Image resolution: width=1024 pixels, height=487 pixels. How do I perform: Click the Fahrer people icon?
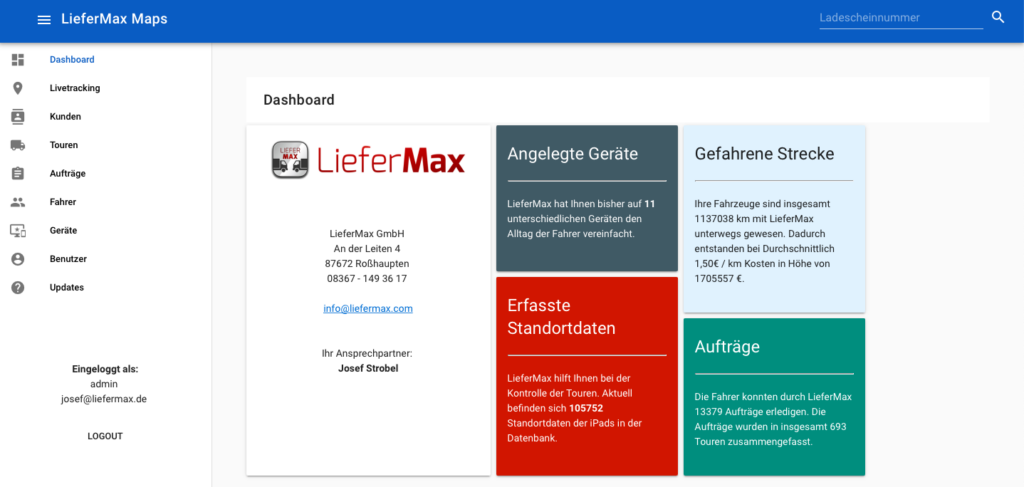click(18, 202)
